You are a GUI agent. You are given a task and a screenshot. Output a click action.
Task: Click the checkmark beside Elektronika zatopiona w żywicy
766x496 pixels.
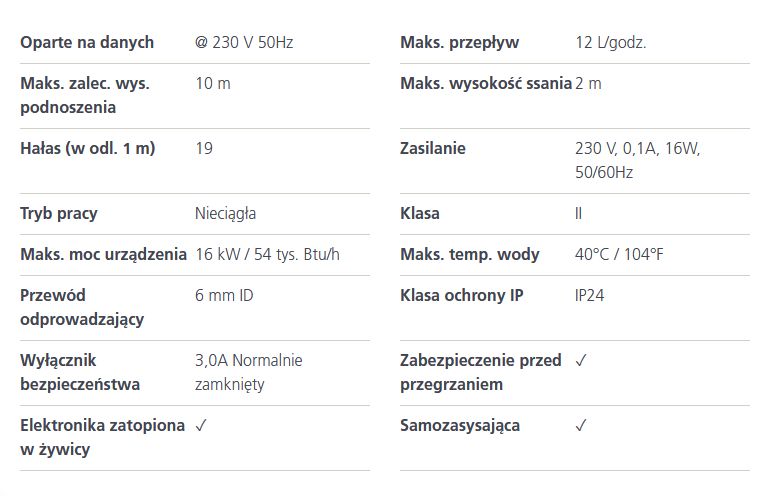coord(201,426)
